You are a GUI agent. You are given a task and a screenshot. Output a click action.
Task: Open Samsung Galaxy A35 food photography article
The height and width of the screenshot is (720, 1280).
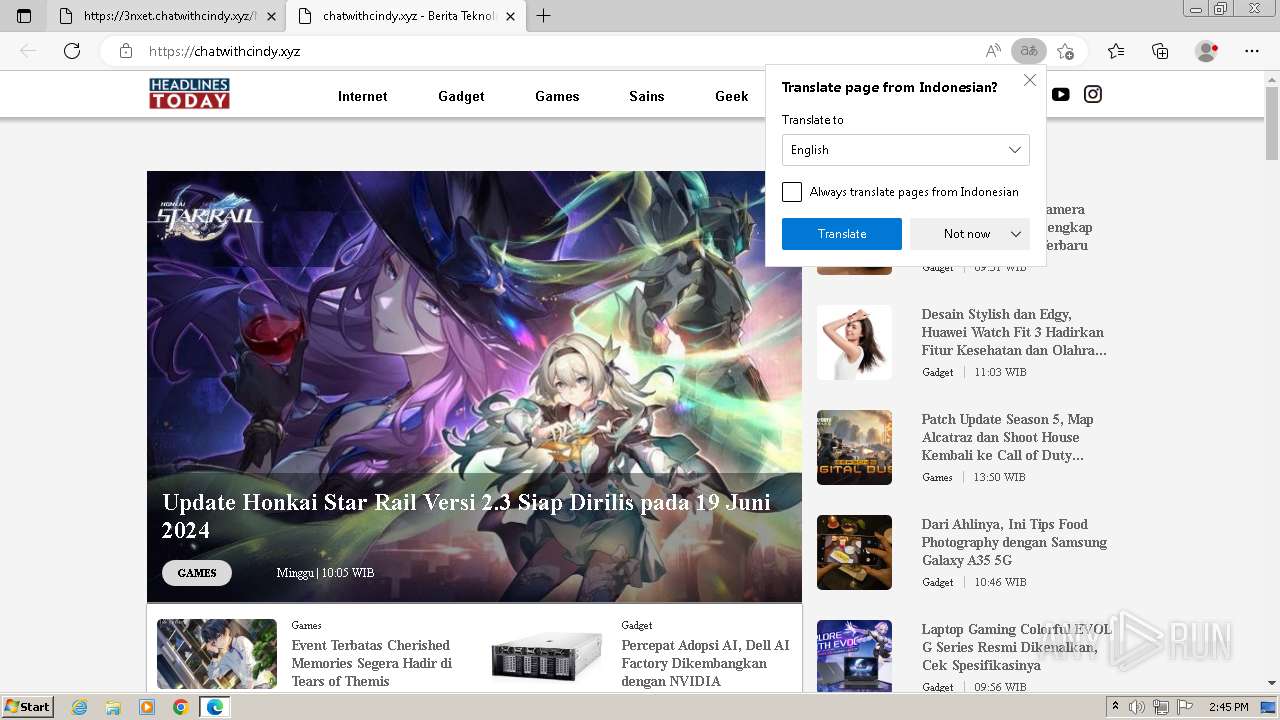pos(1014,542)
